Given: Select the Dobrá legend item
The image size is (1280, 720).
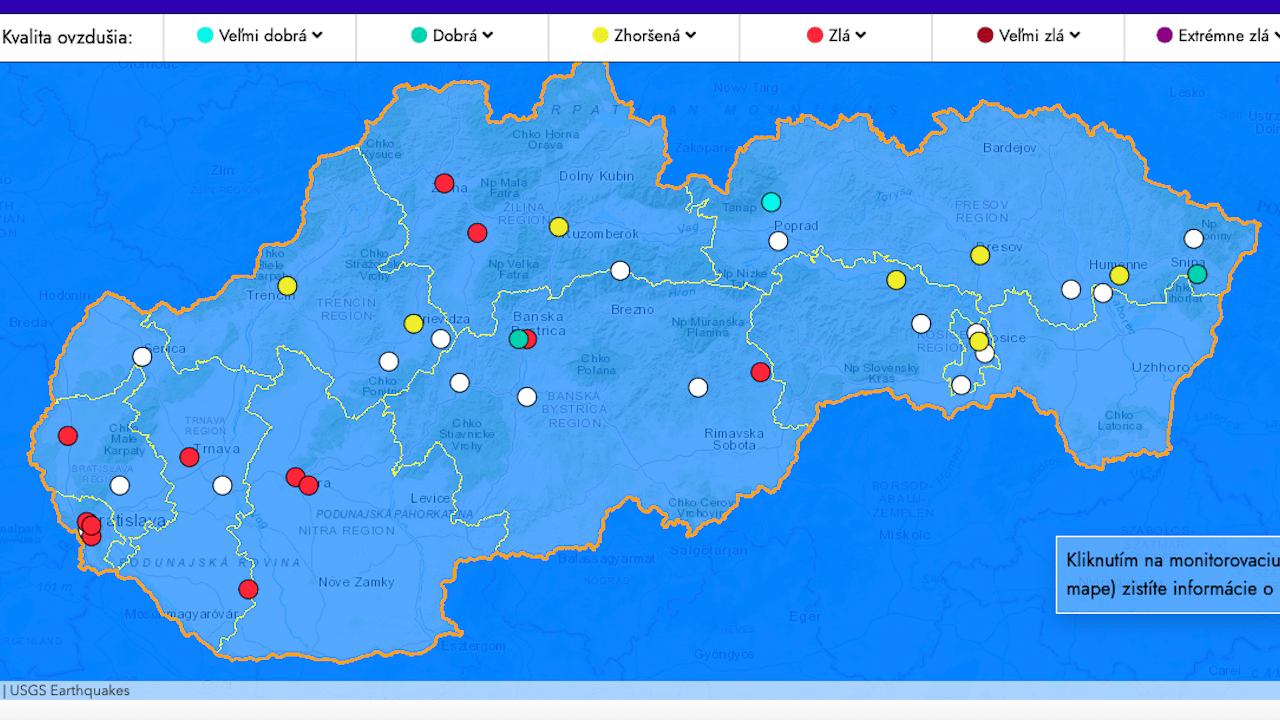Looking at the screenshot, I should (x=453, y=36).
